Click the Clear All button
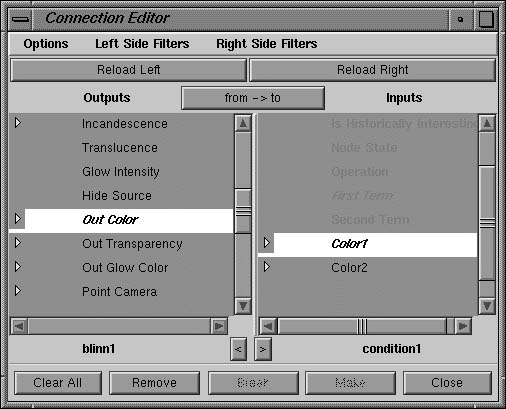Screen dimensions: 506x409 click(x=58, y=383)
